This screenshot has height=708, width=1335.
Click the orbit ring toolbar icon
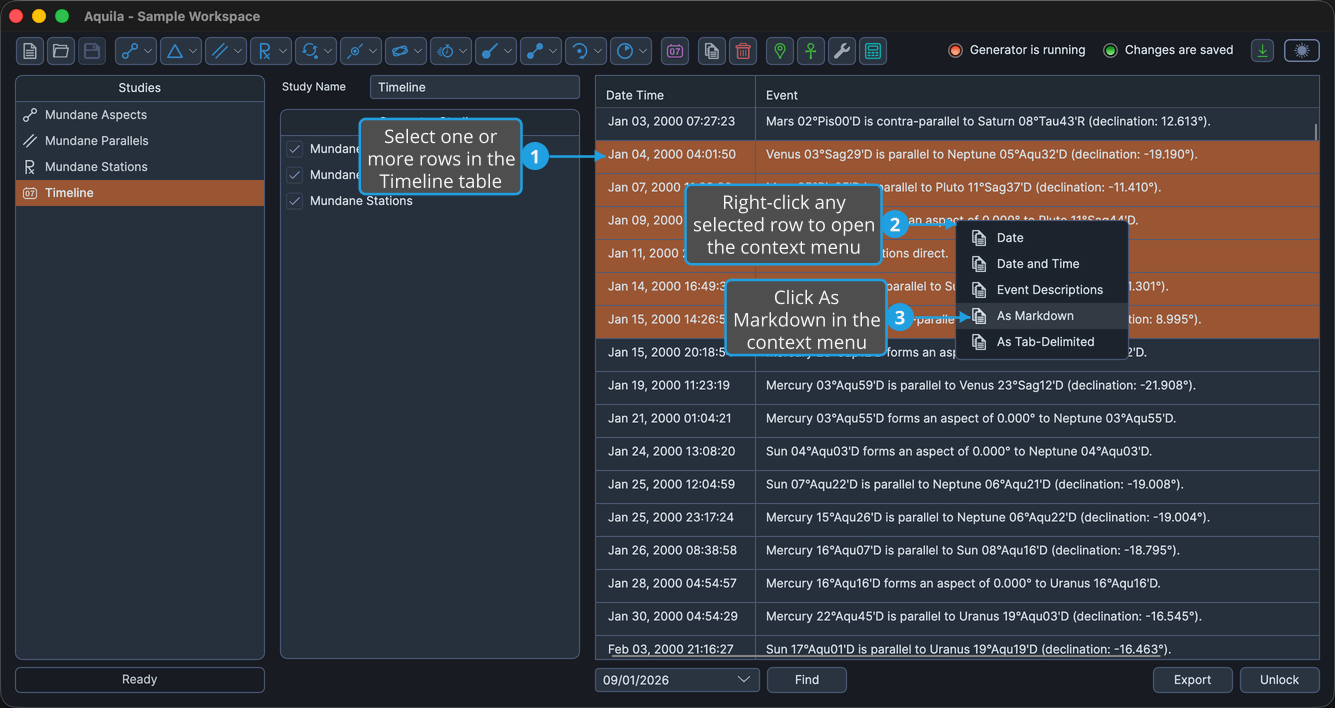(x=400, y=51)
